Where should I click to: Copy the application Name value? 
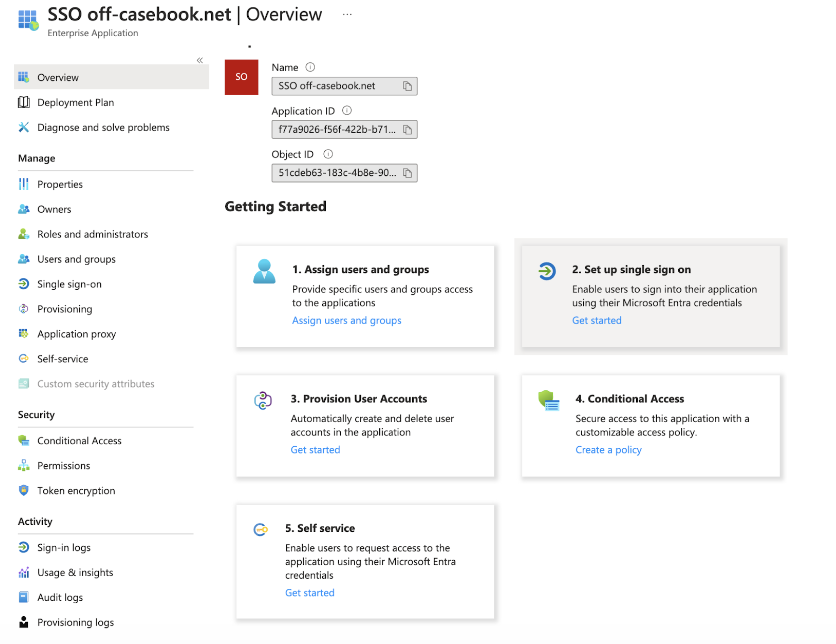(408, 86)
